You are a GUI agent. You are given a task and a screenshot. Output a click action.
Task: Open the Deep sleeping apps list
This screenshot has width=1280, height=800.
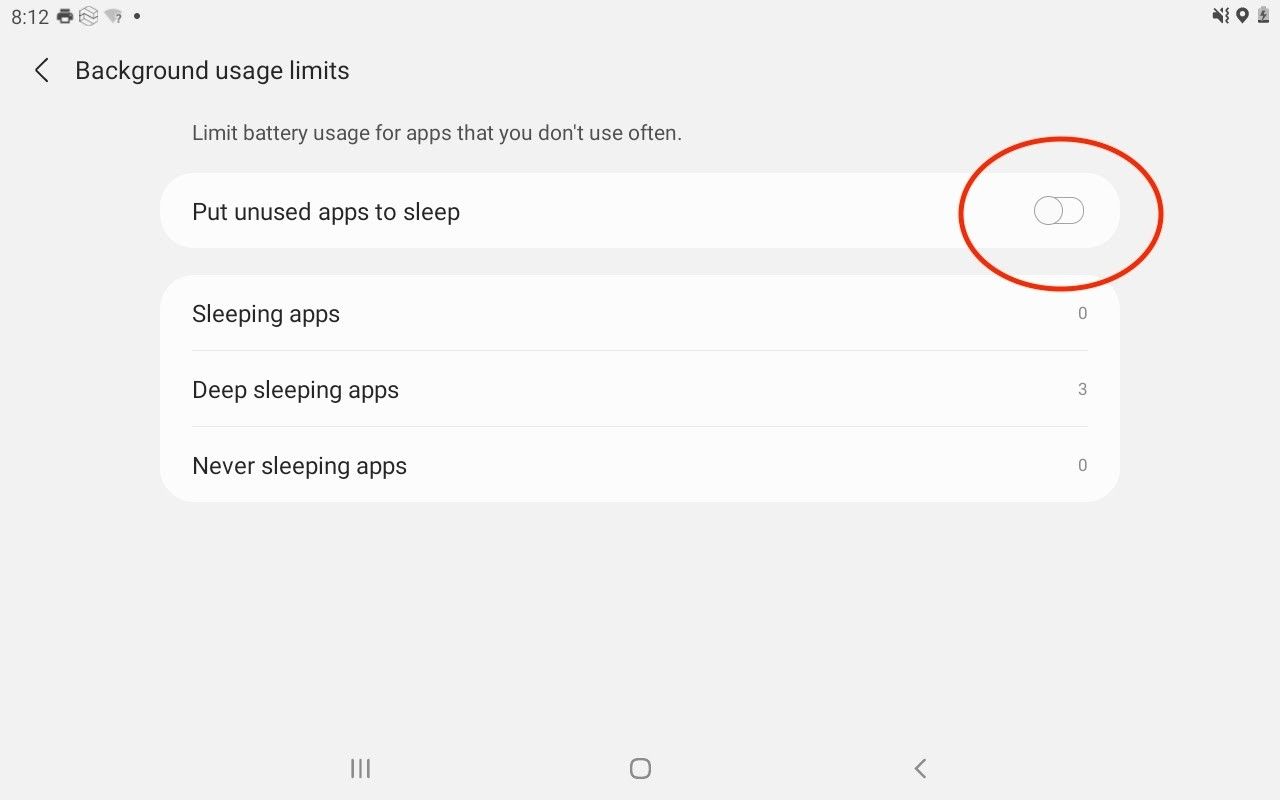[x=640, y=389]
